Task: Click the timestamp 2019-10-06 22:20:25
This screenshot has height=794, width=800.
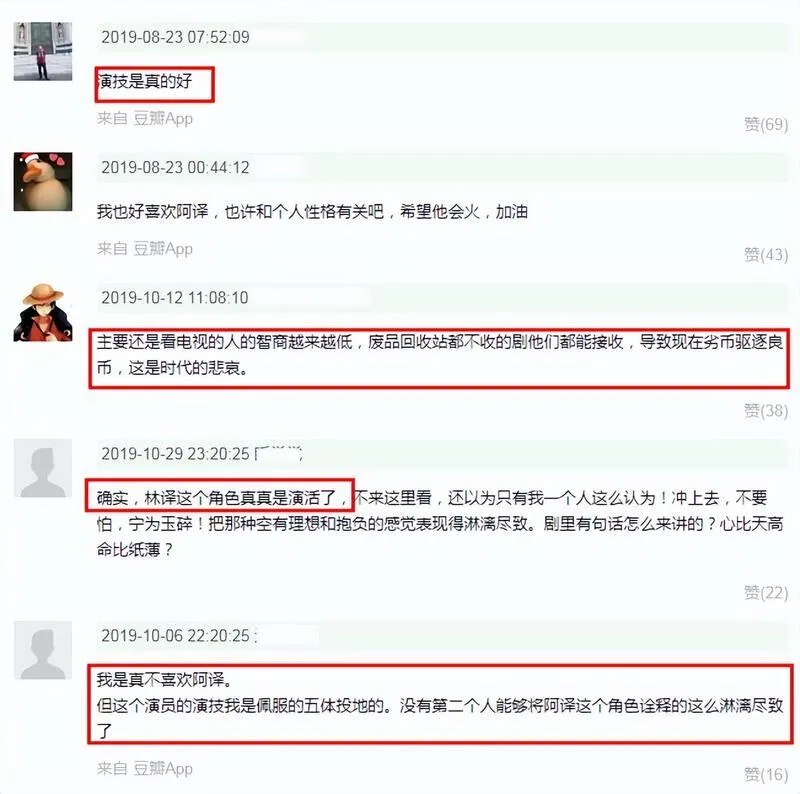Action: tap(176, 636)
